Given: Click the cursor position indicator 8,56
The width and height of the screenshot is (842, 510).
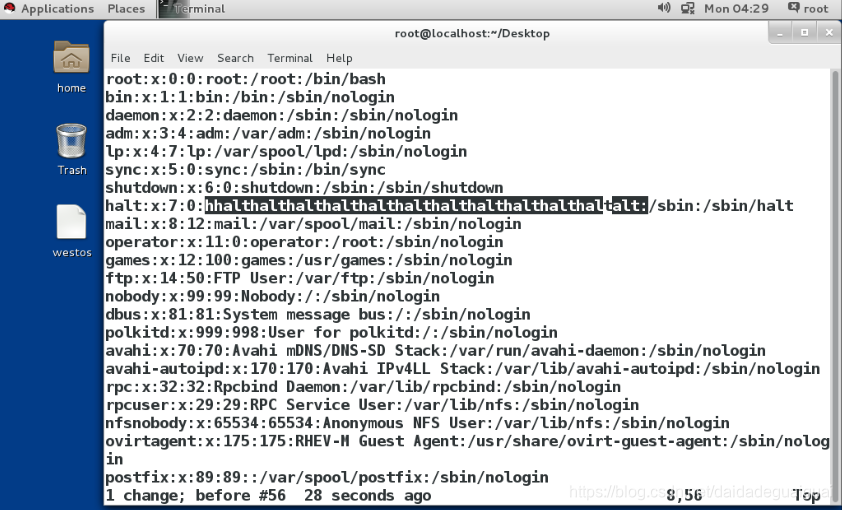Looking at the screenshot, I should point(684,496).
